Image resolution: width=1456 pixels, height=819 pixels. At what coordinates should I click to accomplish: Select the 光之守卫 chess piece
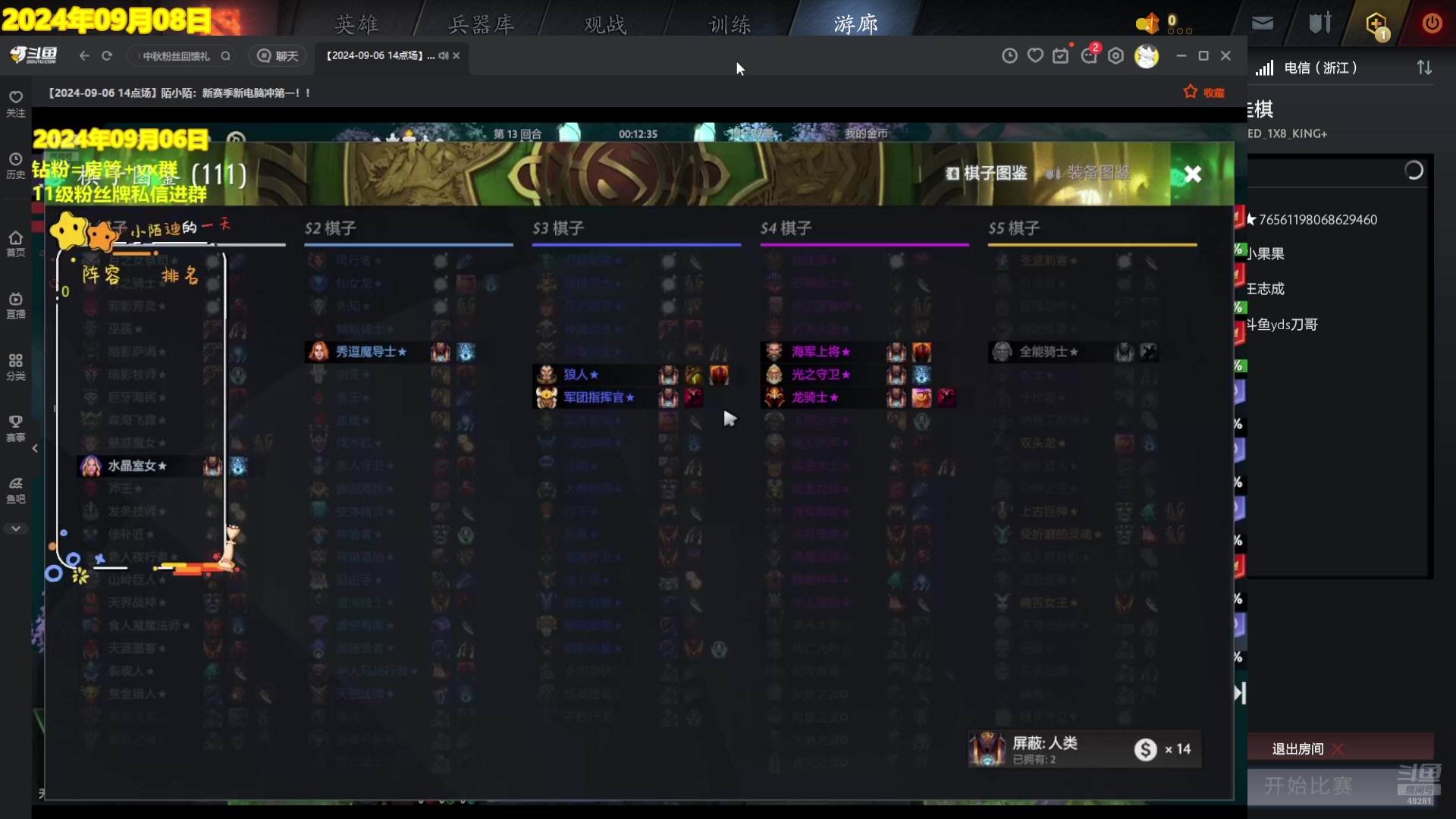(x=847, y=375)
